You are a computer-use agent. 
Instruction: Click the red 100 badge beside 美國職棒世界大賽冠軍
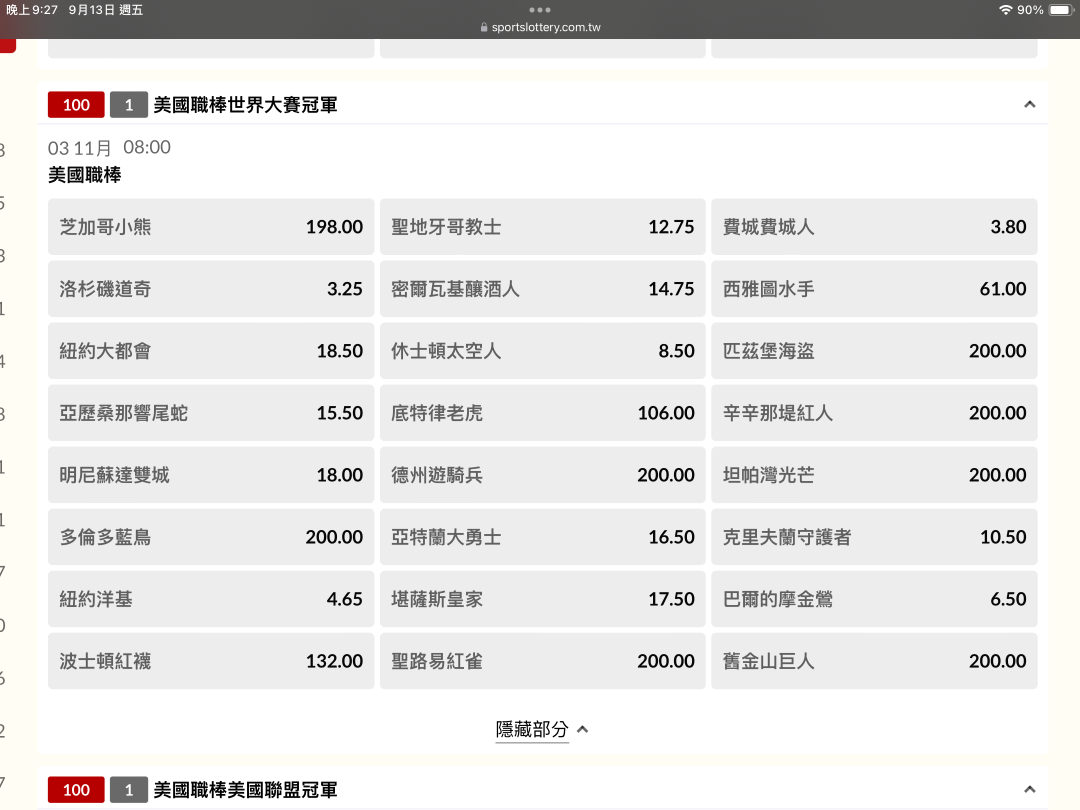[76, 105]
